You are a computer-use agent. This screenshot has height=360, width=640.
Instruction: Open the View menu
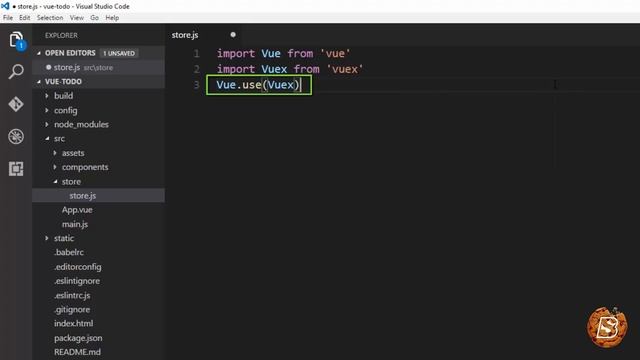tap(76, 18)
